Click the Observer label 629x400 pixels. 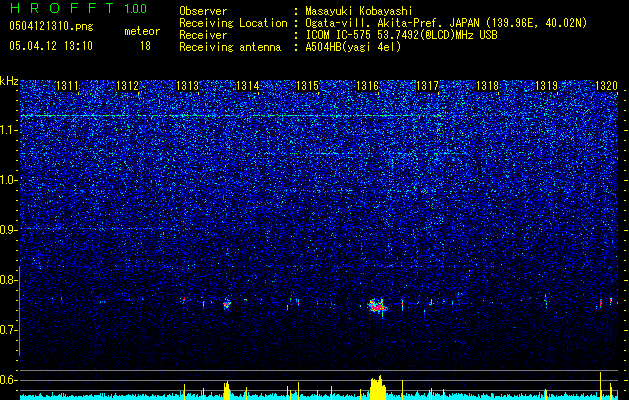pyautogui.click(x=203, y=11)
